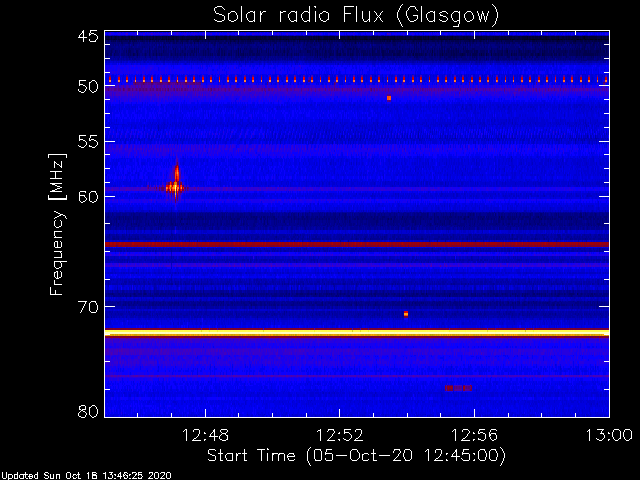Click the 50 frequency tick label
This screenshot has height=480, width=640.
point(88,86)
